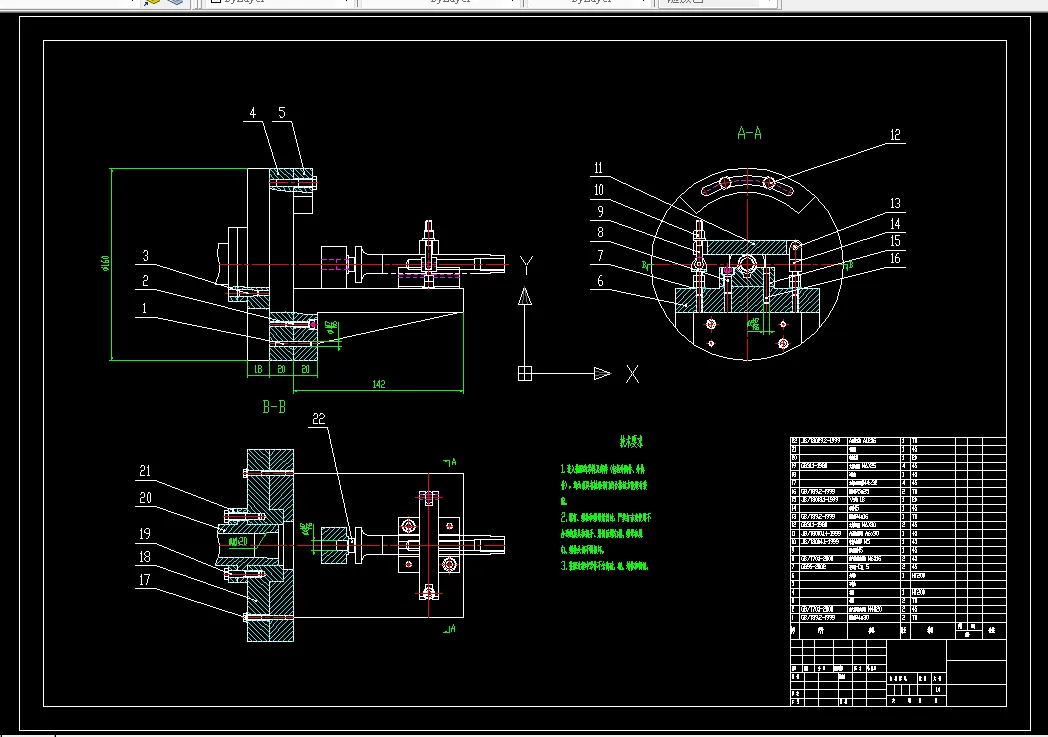Click the X axis label of UCS icon

coord(632,374)
